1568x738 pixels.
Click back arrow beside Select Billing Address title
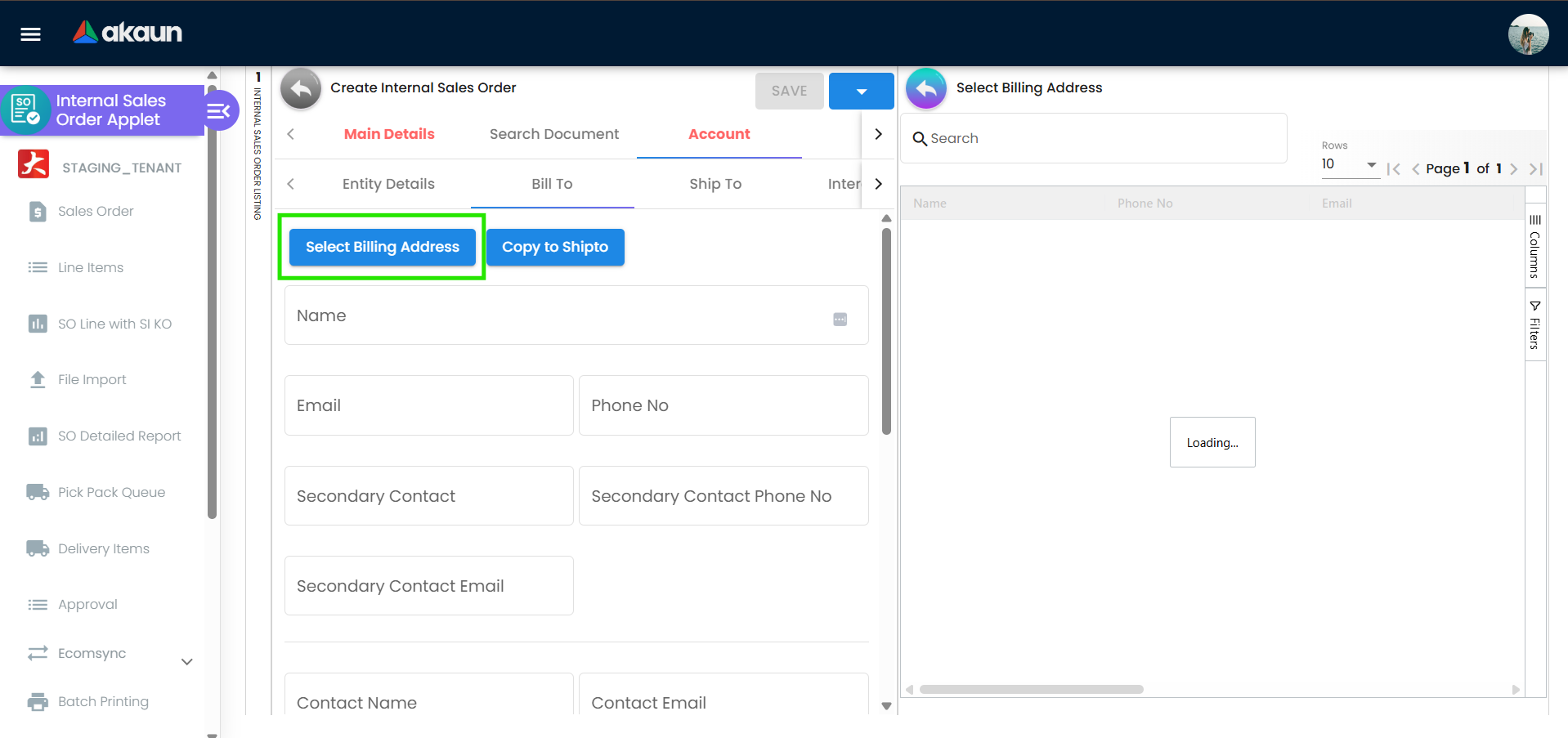tap(926, 88)
